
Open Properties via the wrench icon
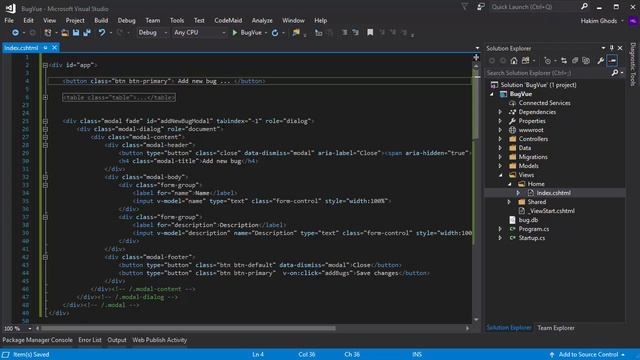point(600,61)
